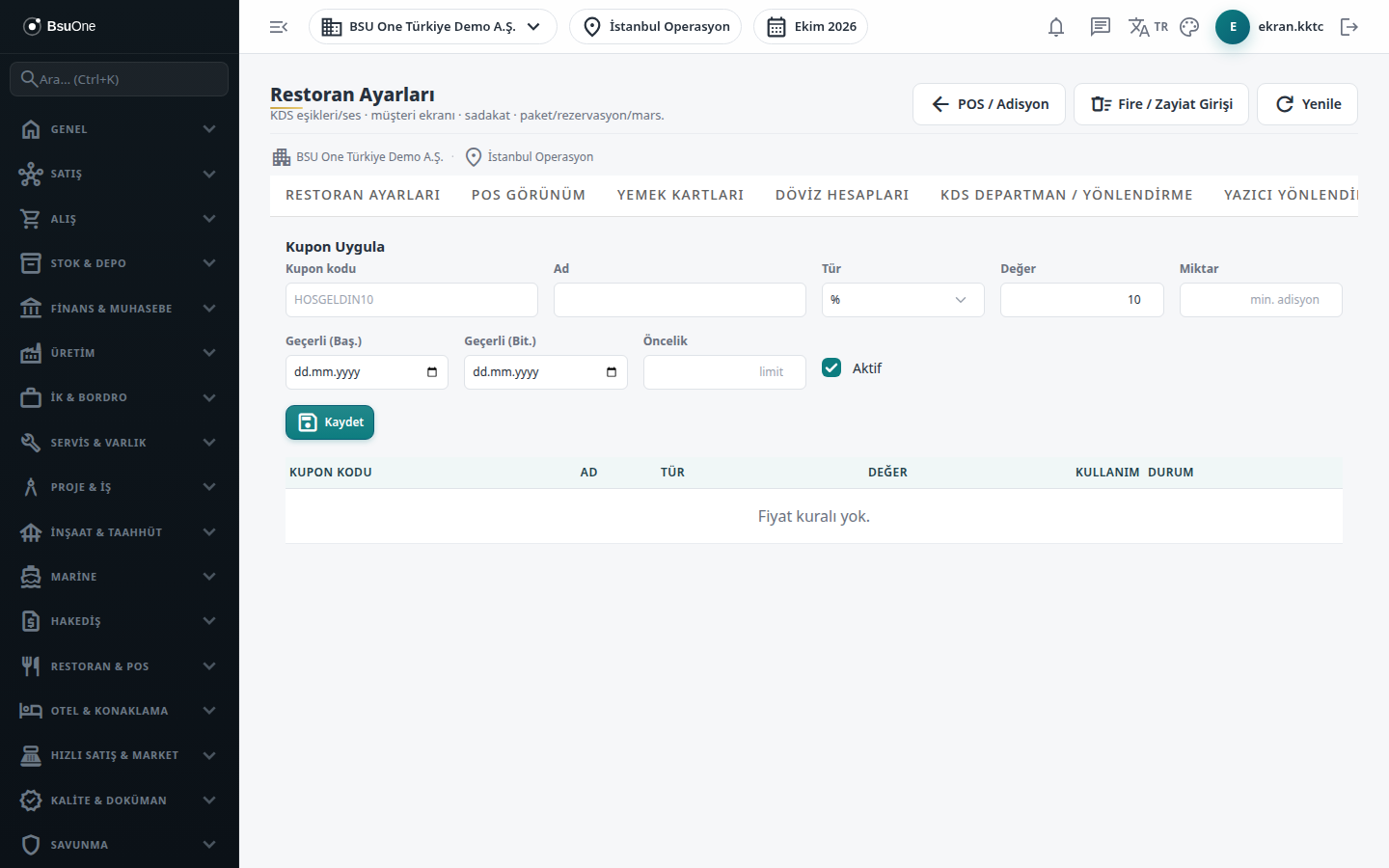Viewport: 1389px width, 868px height.
Task: Open the messages chat icon
Action: pyautogui.click(x=1101, y=27)
